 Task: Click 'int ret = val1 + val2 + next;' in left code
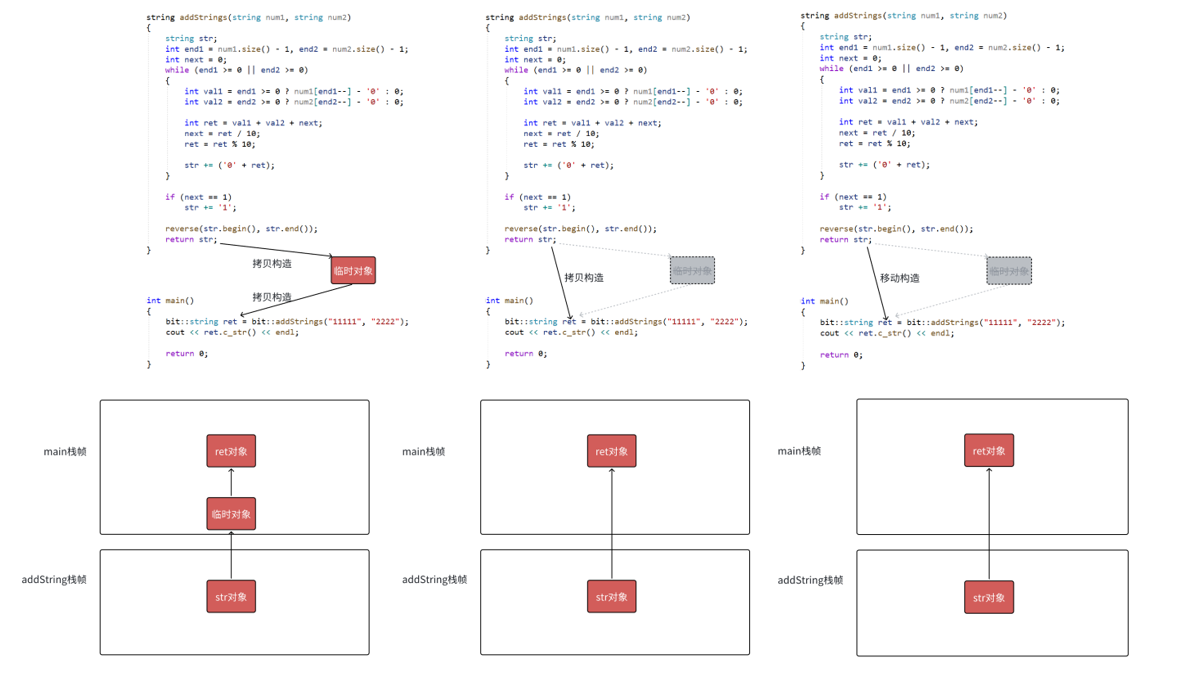(253, 123)
